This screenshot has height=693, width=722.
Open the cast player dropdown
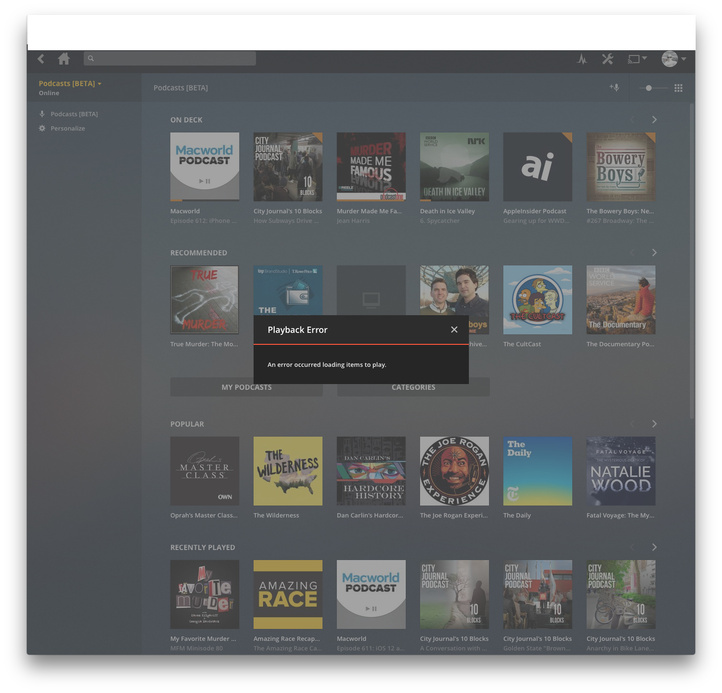click(x=637, y=59)
